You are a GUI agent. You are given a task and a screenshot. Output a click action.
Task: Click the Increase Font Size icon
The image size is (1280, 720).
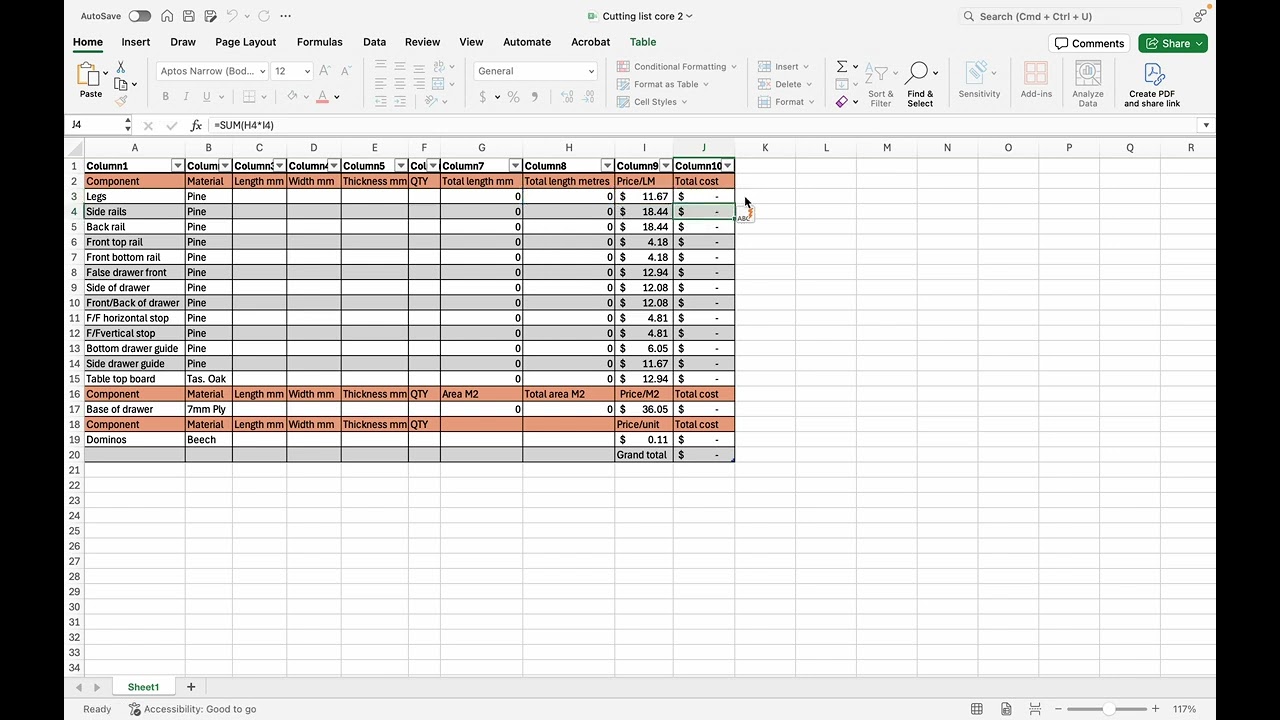click(x=325, y=71)
